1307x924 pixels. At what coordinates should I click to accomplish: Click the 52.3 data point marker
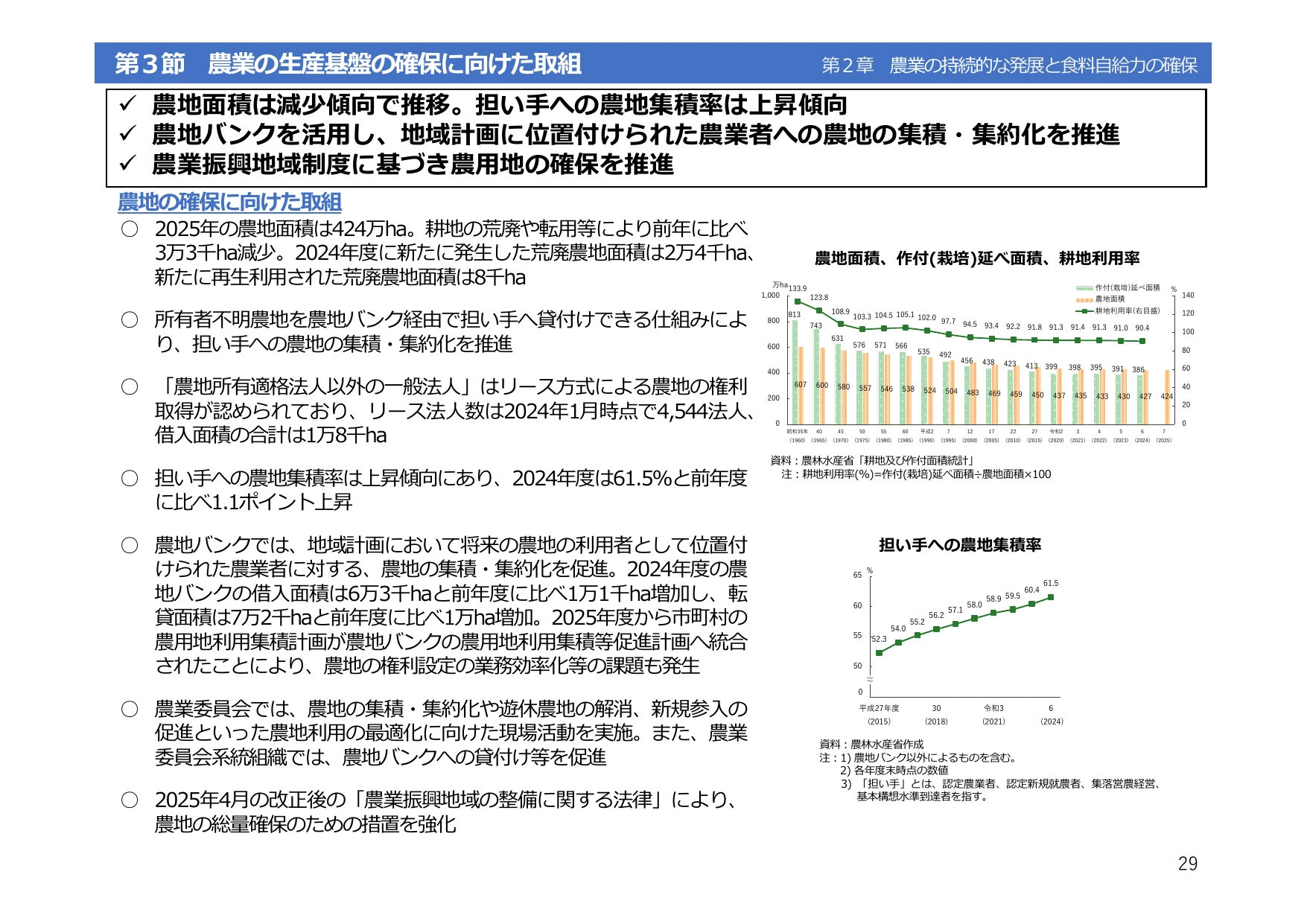point(880,653)
